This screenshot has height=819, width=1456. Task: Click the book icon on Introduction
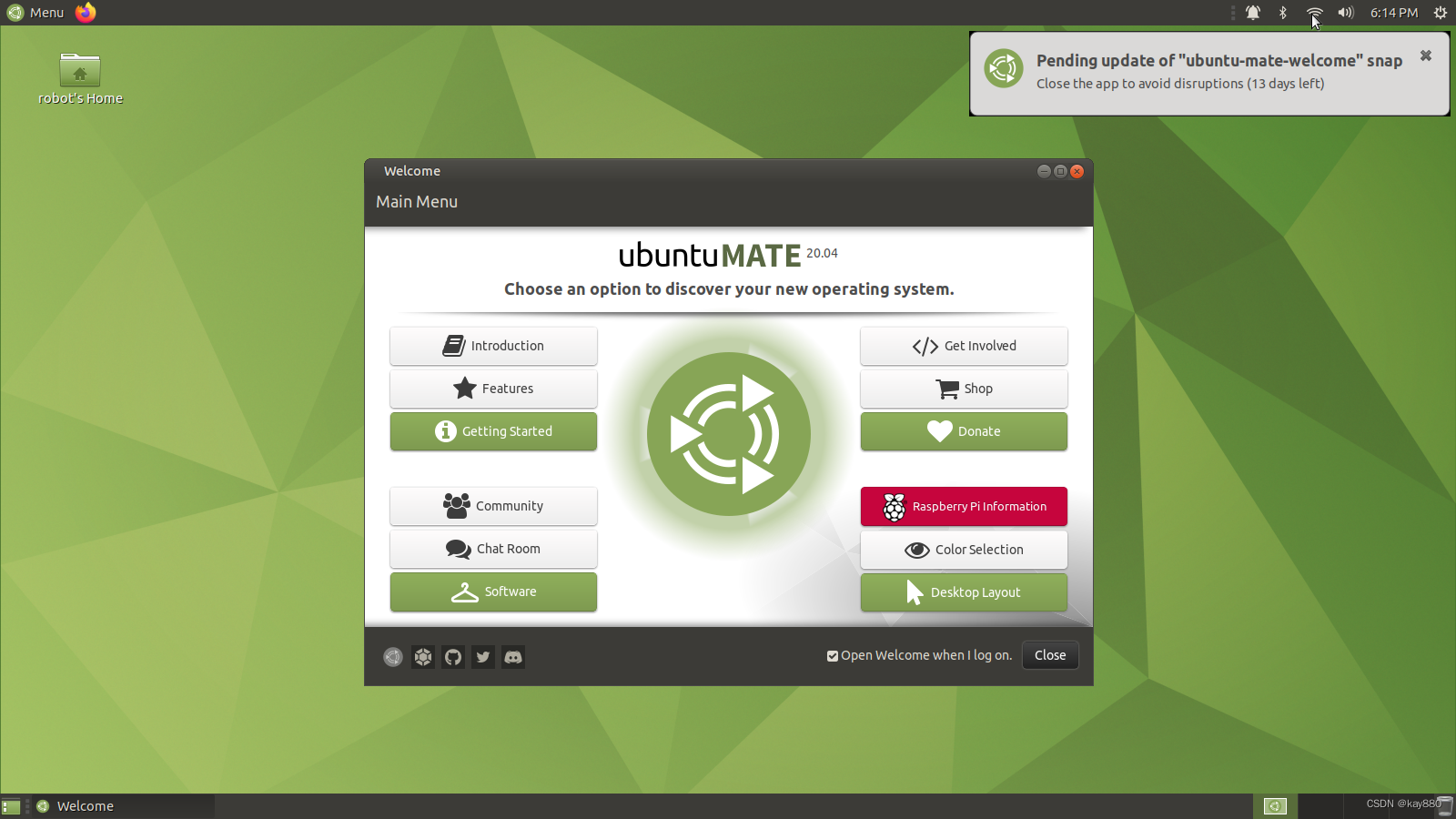(453, 346)
